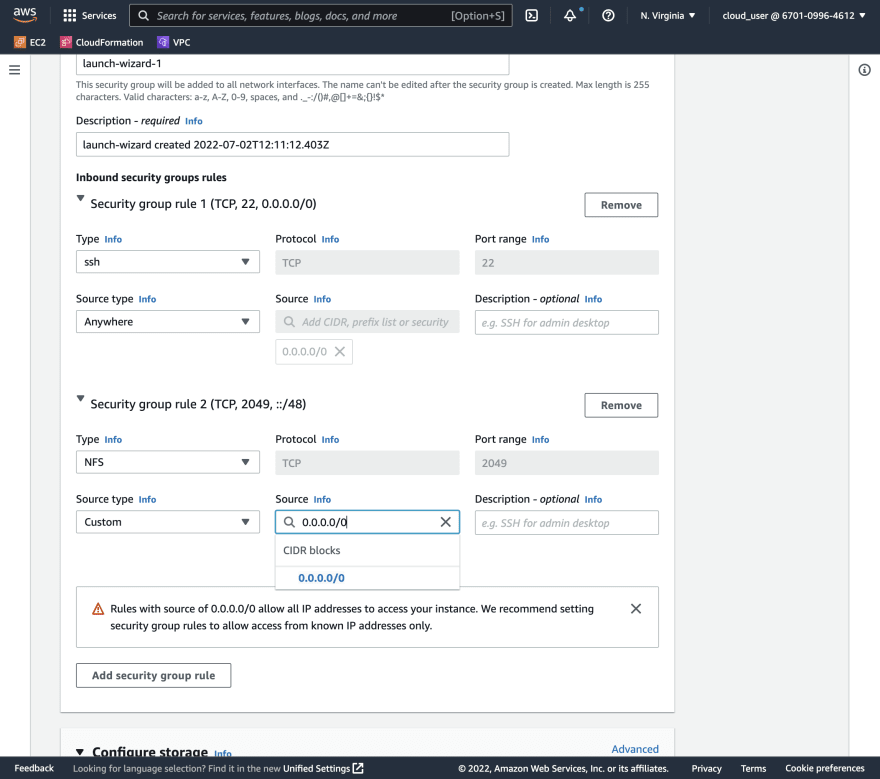This screenshot has height=779, width=880.
Task: Click the external link icon beside Unified Settings
Action: [358, 768]
